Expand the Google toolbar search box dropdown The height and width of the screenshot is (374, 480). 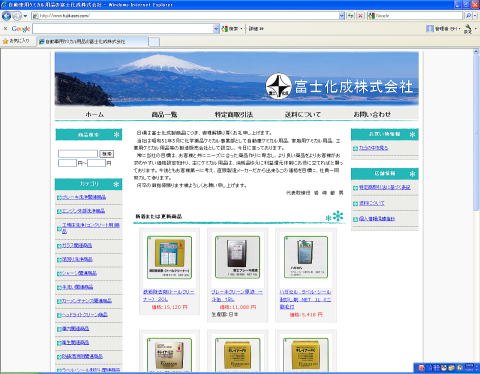click(216, 29)
